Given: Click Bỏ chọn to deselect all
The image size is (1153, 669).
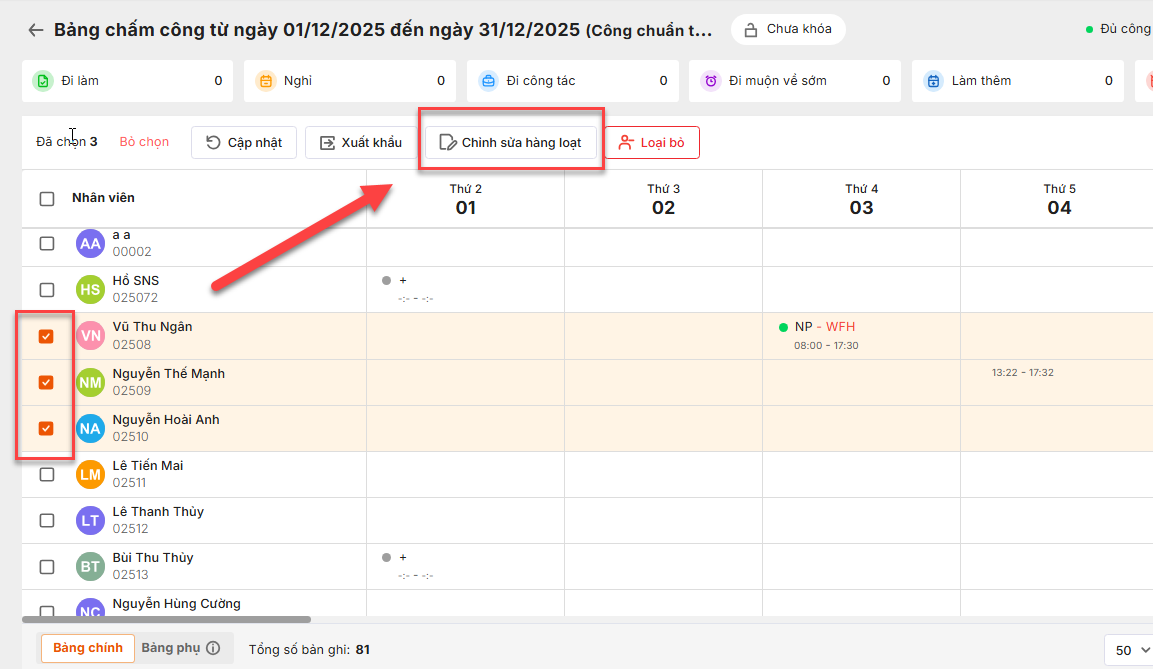Looking at the screenshot, I should pos(144,142).
